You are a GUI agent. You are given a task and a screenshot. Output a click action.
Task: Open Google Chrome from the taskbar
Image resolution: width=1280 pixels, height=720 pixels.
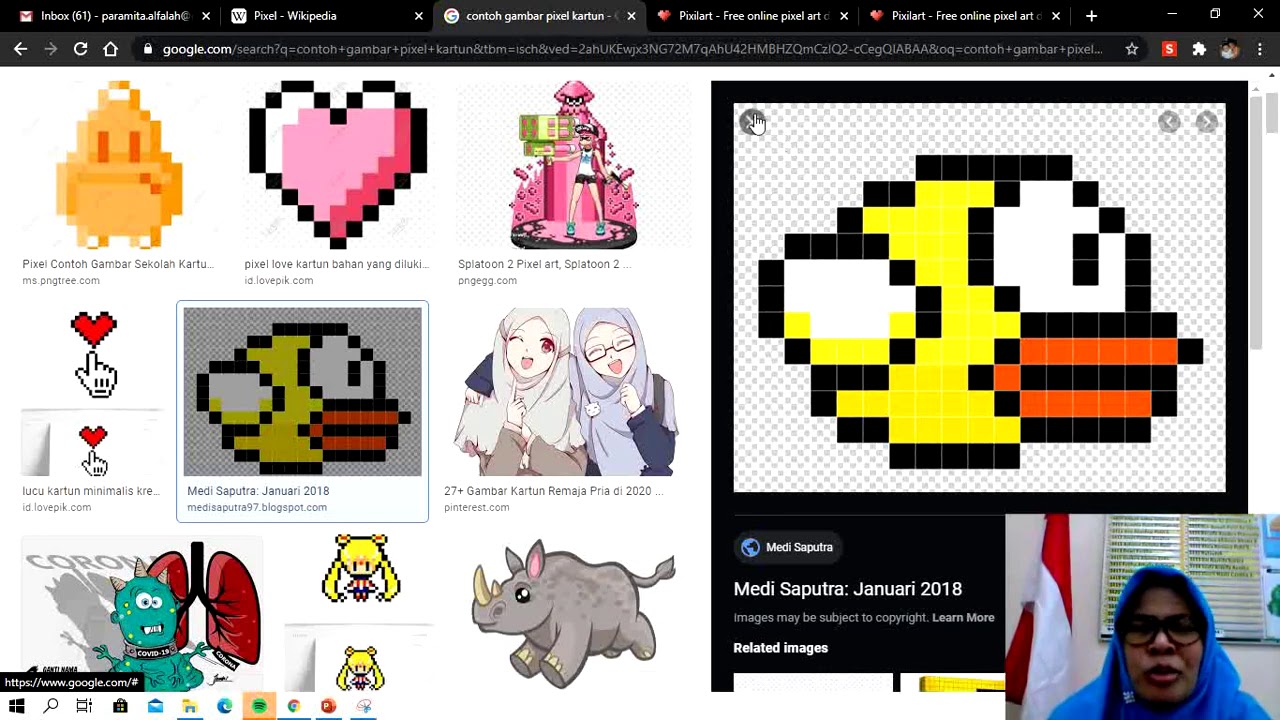[x=293, y=706]
